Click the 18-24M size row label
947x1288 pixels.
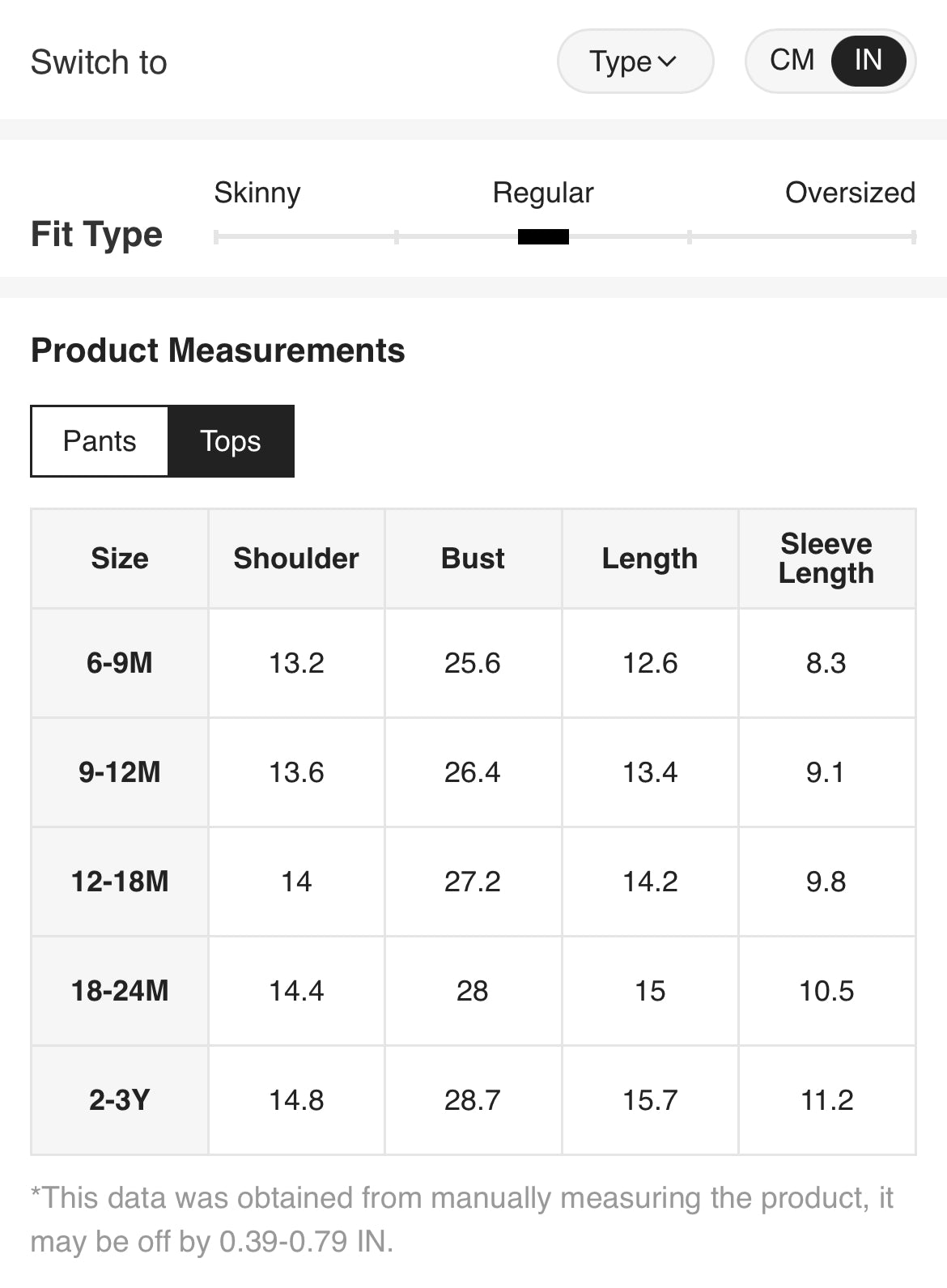[120, 991]
